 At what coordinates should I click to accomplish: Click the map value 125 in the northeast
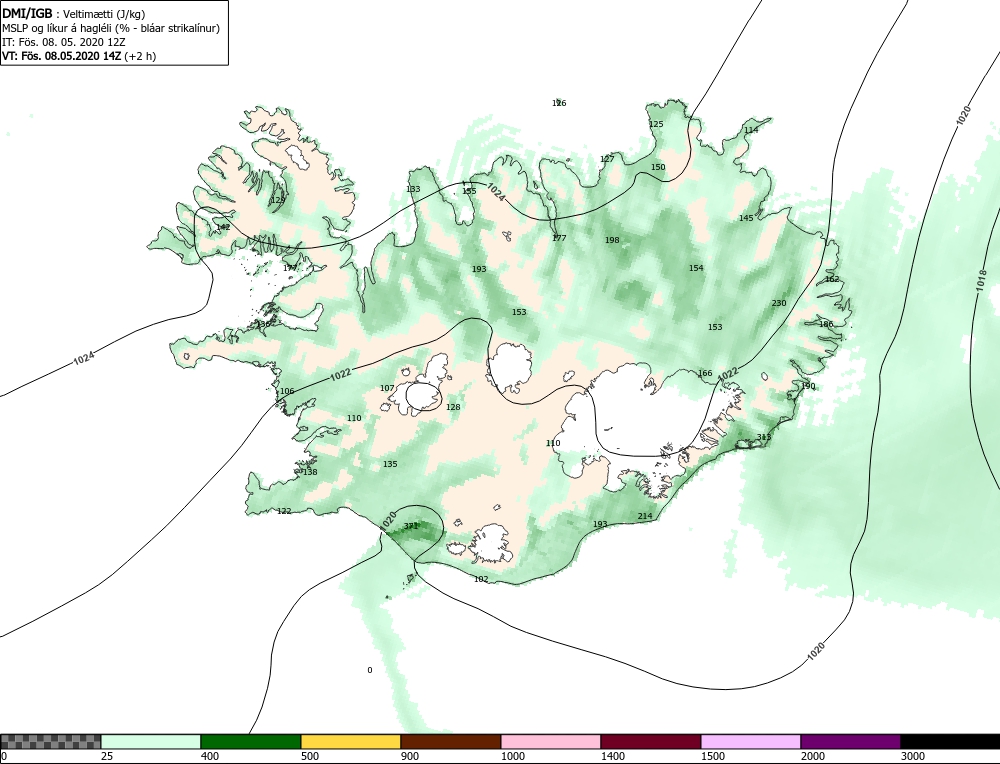tap(656, 124)
